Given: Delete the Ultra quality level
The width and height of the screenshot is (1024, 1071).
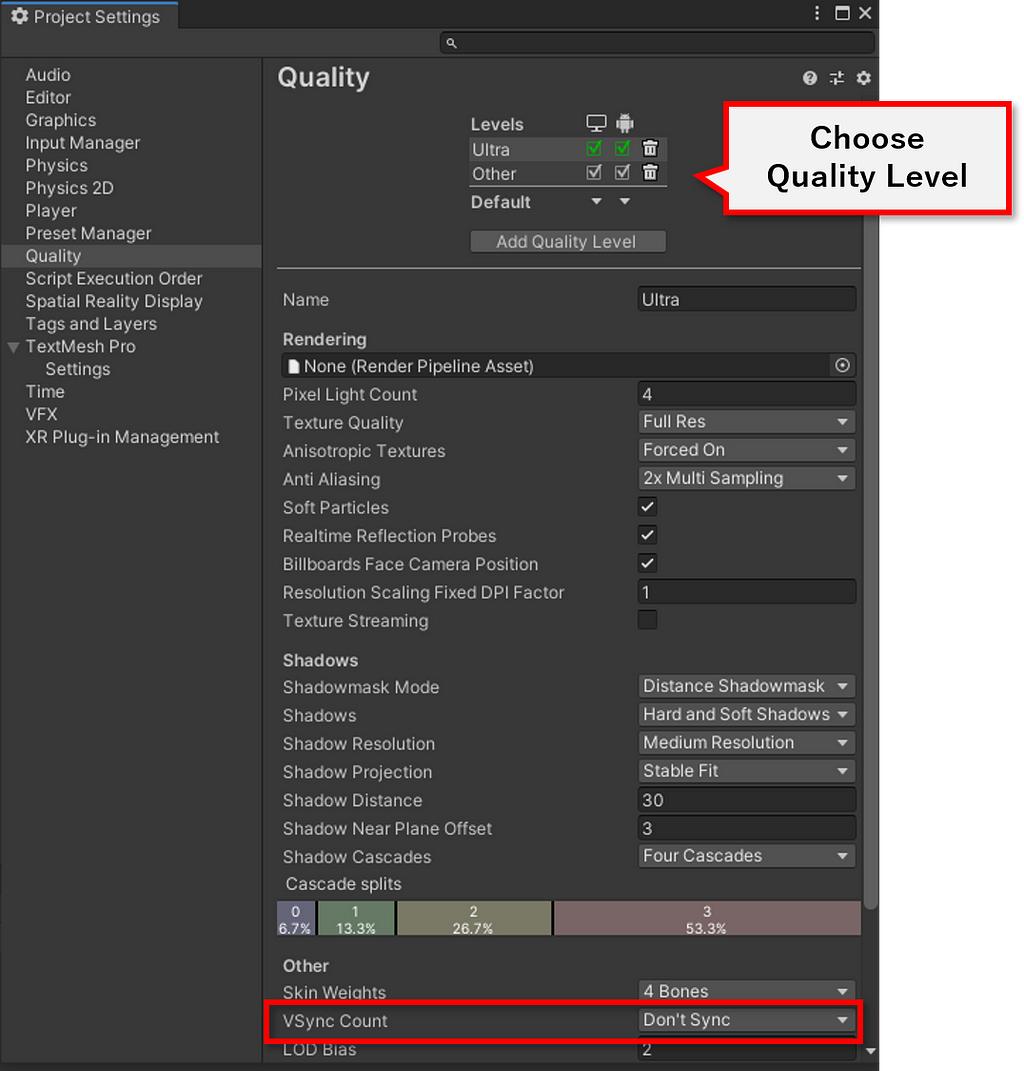Looking at the screenshot, I should (650, 148).
